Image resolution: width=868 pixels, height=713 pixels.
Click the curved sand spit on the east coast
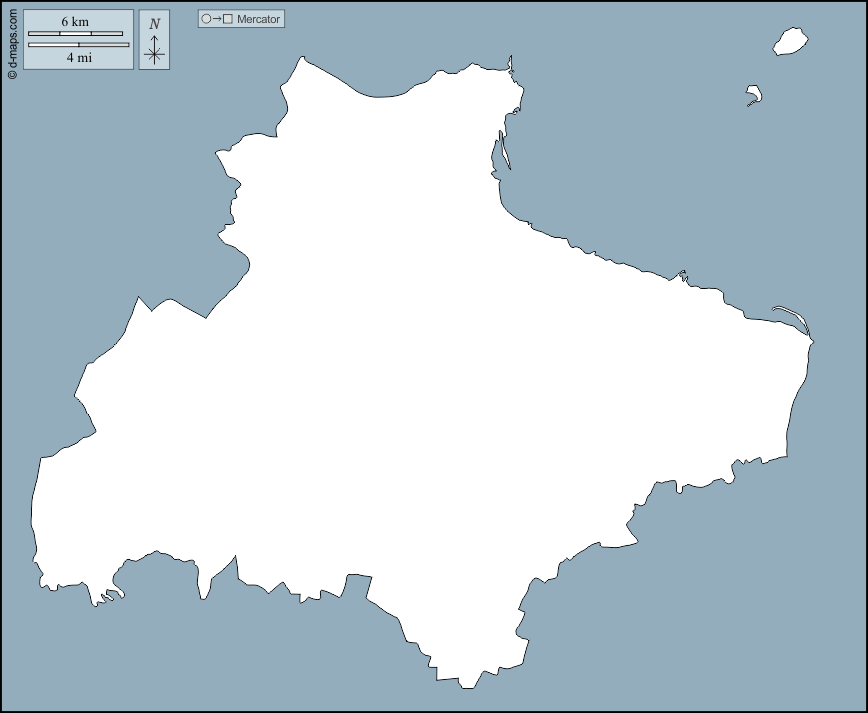tap(792, 316)
